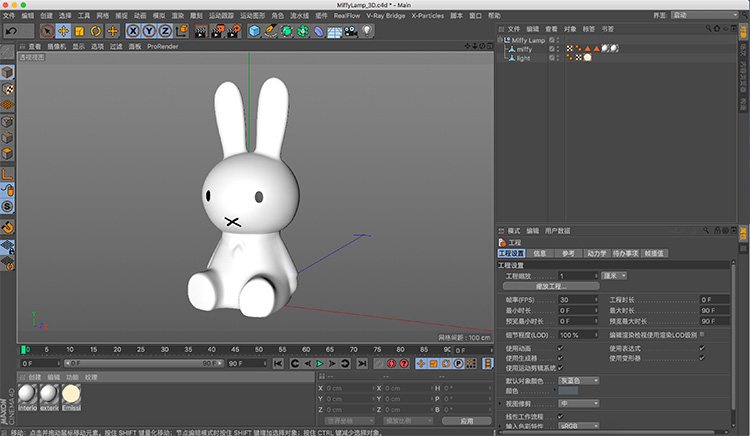
Task: Select the light object in Object Manager
Action: coord(523,58)
